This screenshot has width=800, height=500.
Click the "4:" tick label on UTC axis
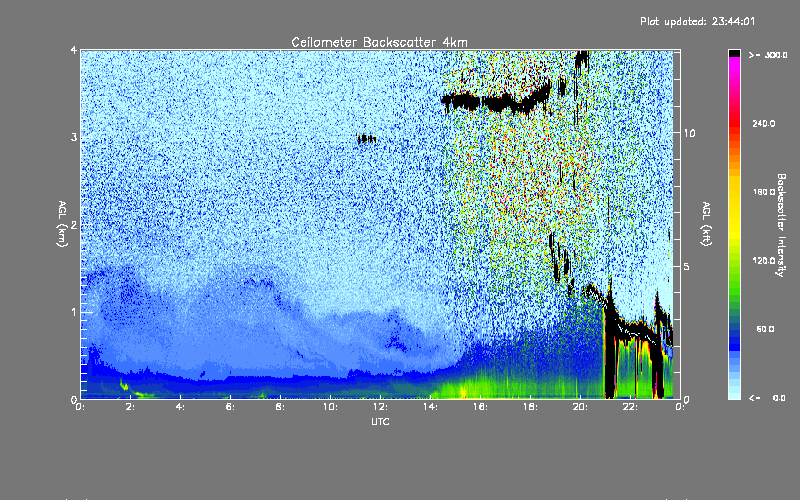tap(180, 407)
